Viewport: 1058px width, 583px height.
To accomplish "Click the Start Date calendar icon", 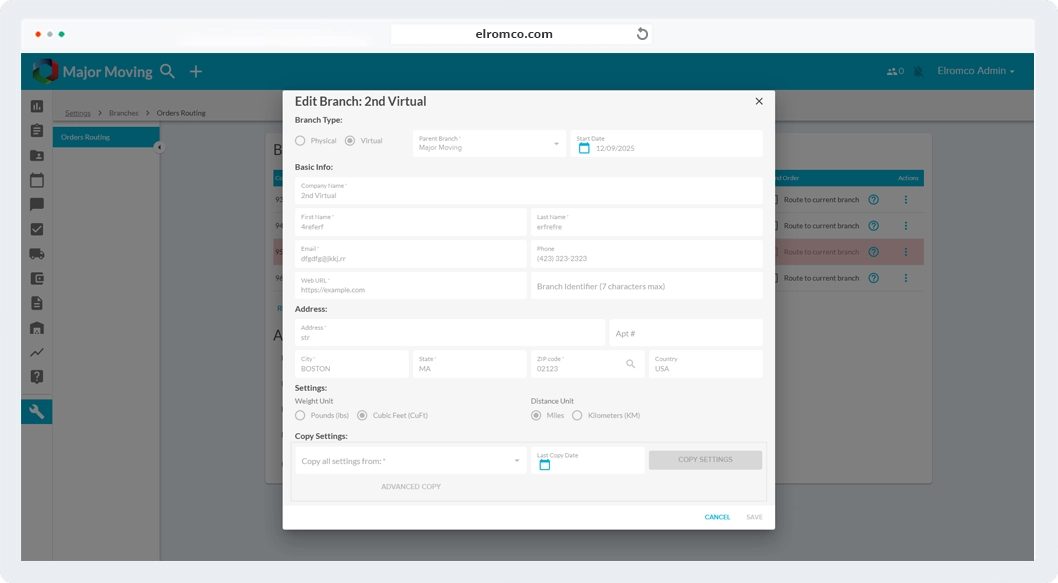I will coord(584,148).
